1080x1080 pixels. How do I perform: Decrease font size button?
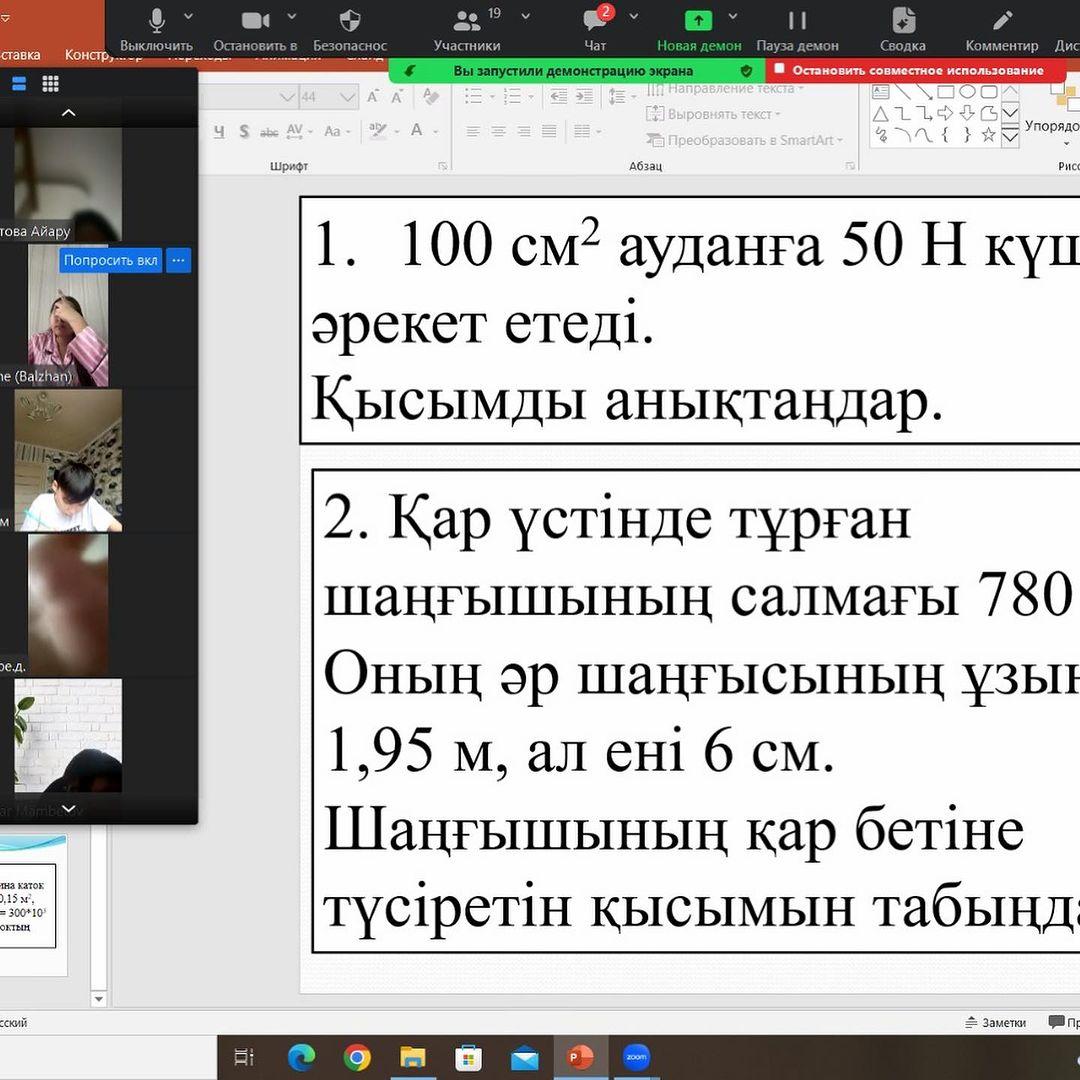[397, 97]
